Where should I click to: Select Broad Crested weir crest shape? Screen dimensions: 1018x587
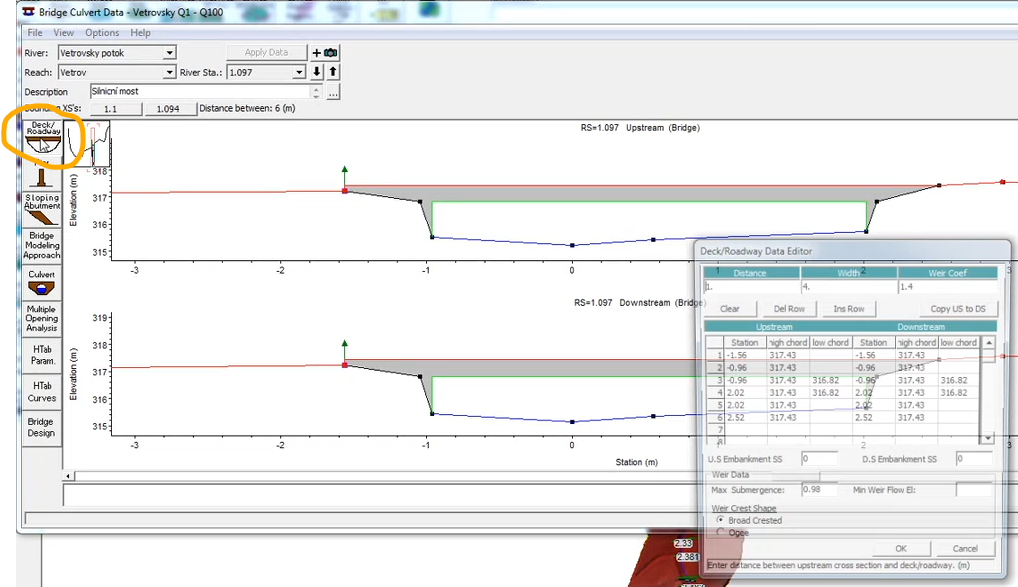(720, 520)
